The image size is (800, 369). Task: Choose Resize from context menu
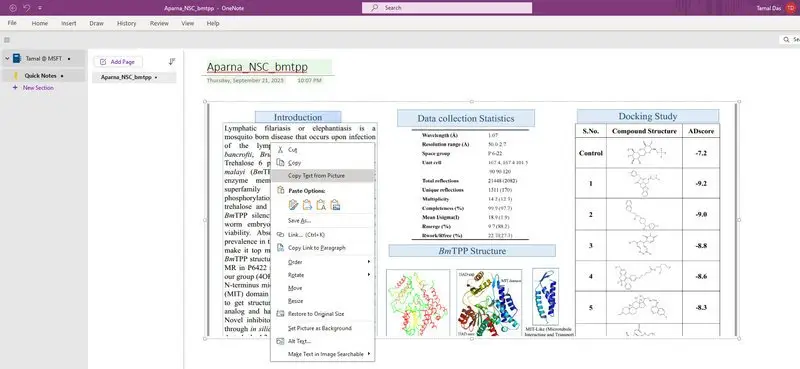(x=322, y=301)
